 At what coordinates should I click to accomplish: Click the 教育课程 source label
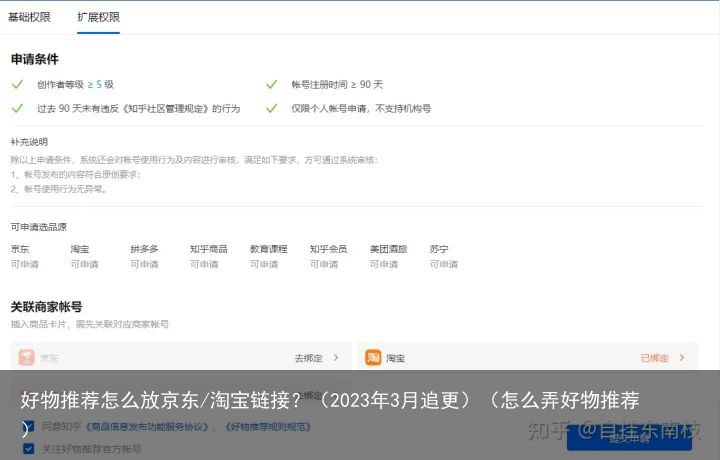tap(269, 249)
